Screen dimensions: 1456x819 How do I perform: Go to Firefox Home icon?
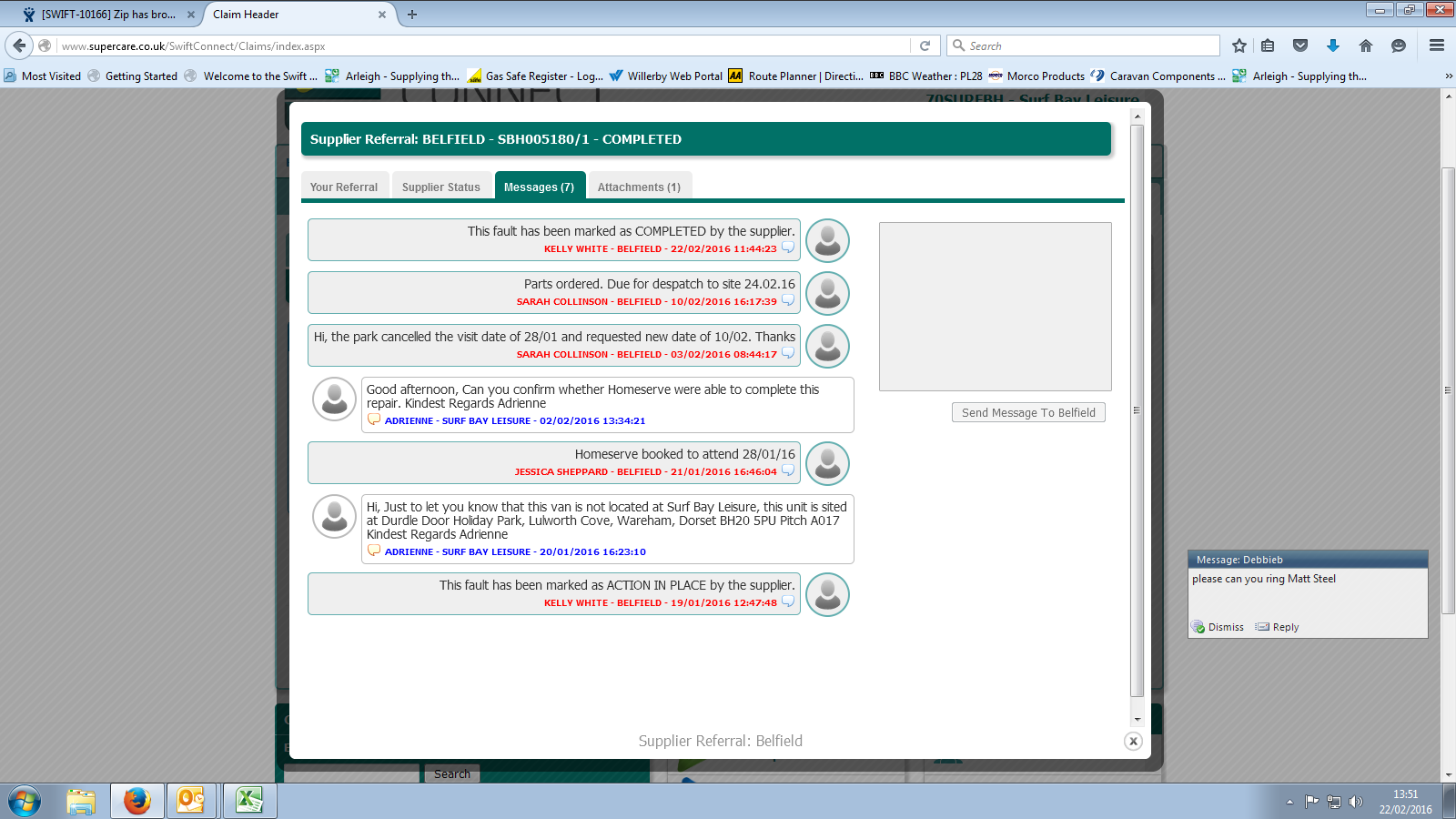pyautogui.click(x=1366, y=45)
